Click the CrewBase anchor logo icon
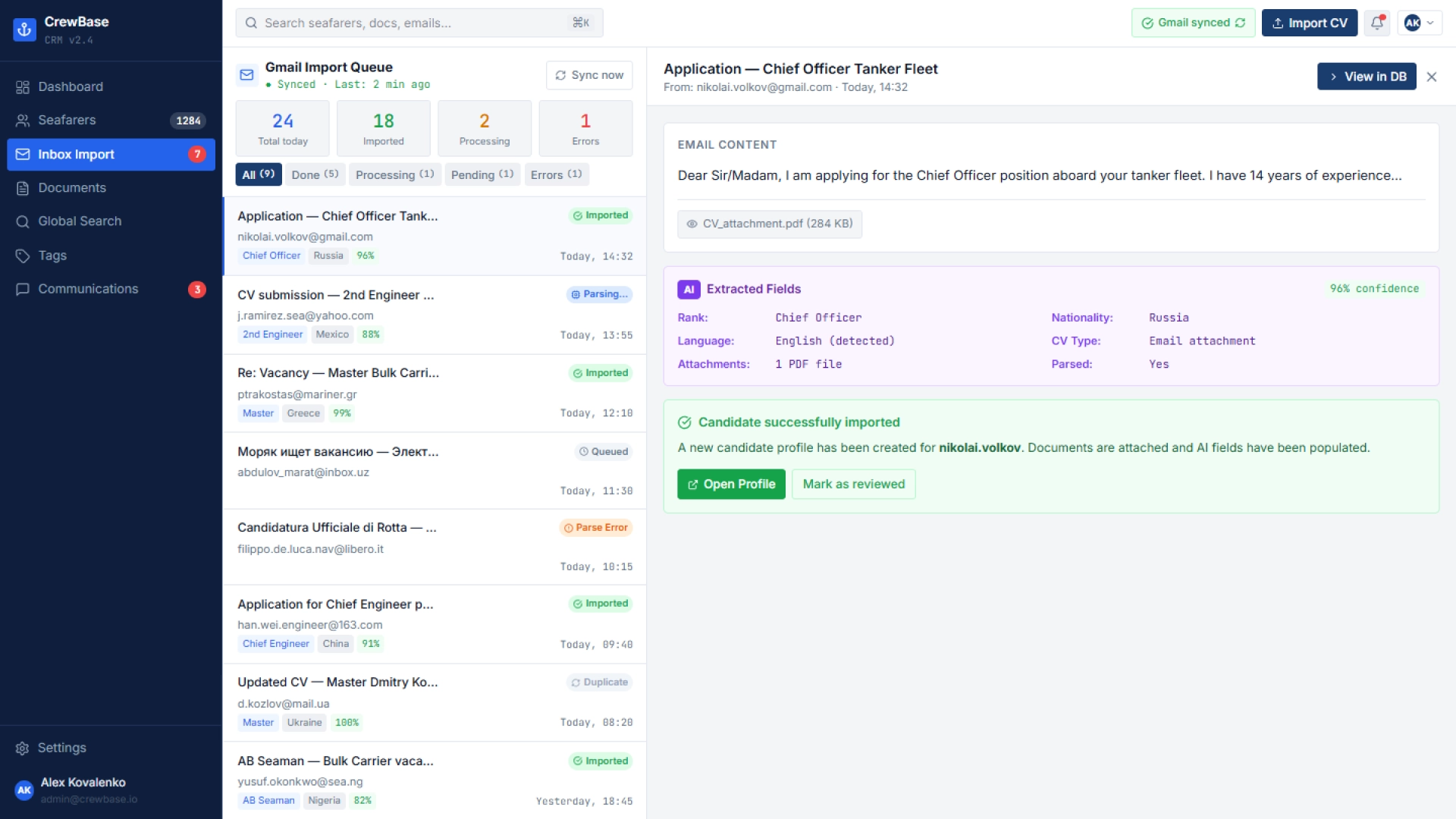This screenshot has width=1456, height=819. coord(24,30)
